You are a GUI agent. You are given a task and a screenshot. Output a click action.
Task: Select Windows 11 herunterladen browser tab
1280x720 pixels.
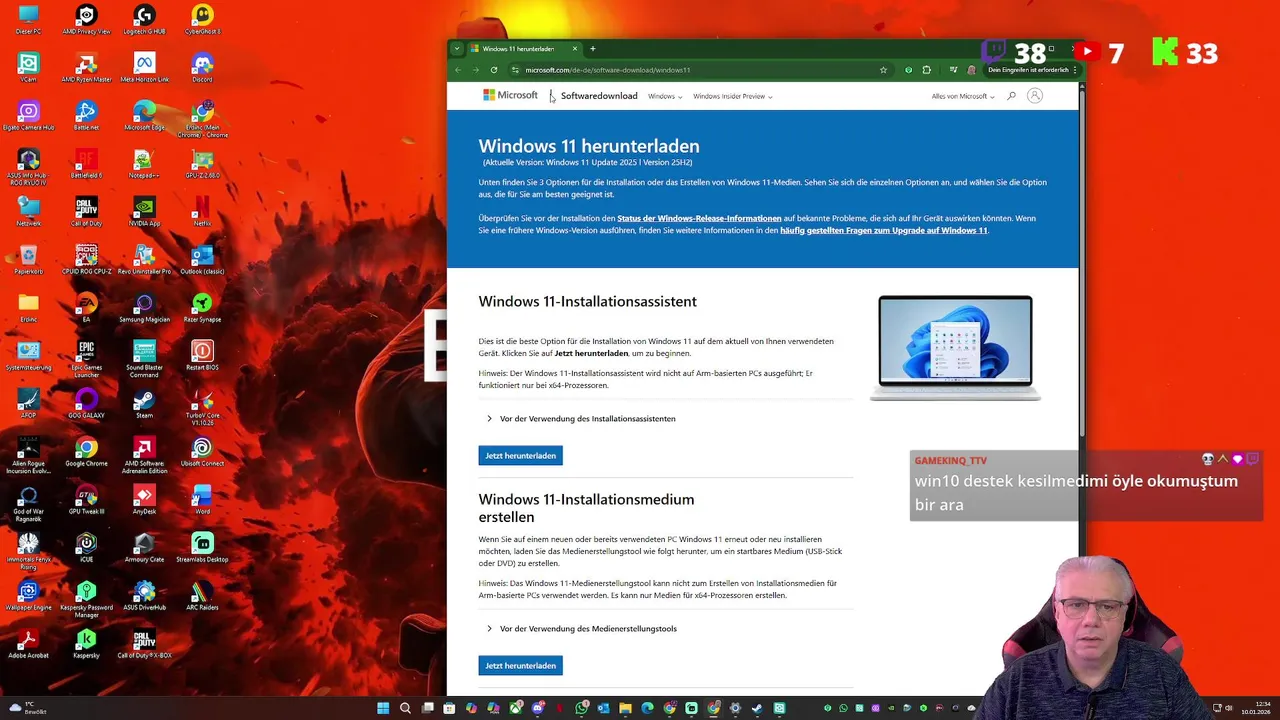coord(523,48)
